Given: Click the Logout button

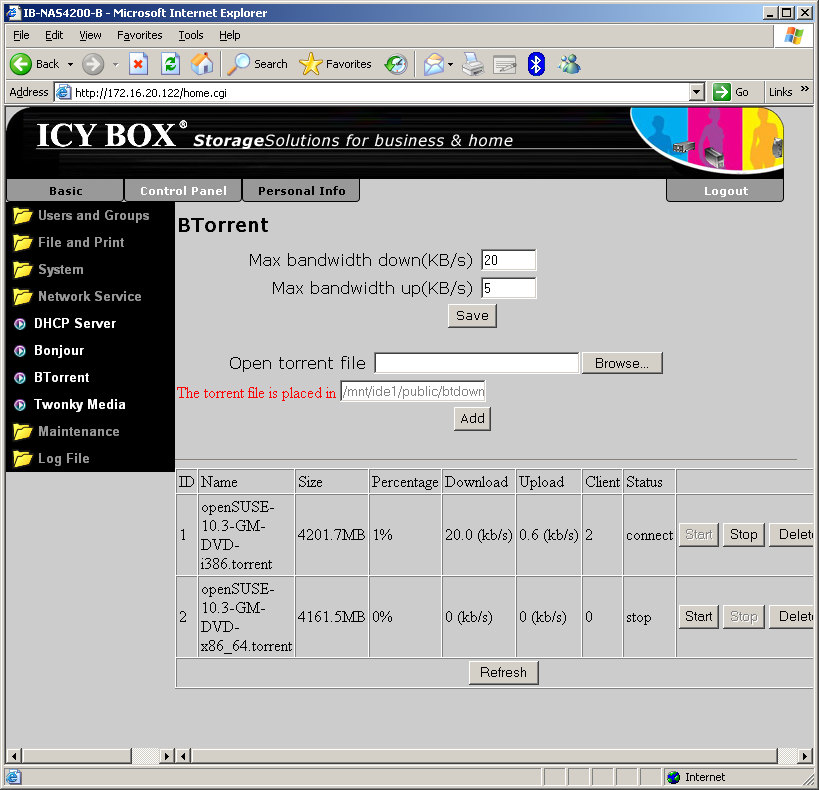Looking at the screenshot, I should coord(725,191).
